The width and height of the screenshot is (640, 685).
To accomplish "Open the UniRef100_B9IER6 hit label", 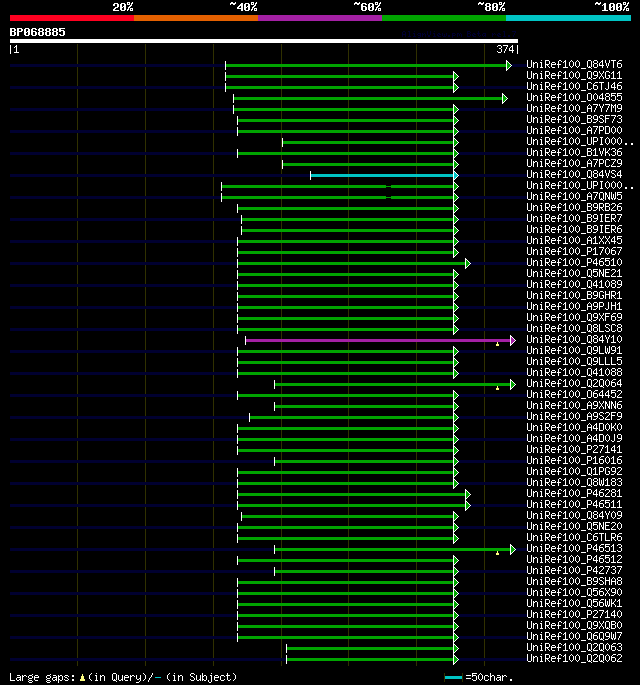I will [x=574, y=229].
